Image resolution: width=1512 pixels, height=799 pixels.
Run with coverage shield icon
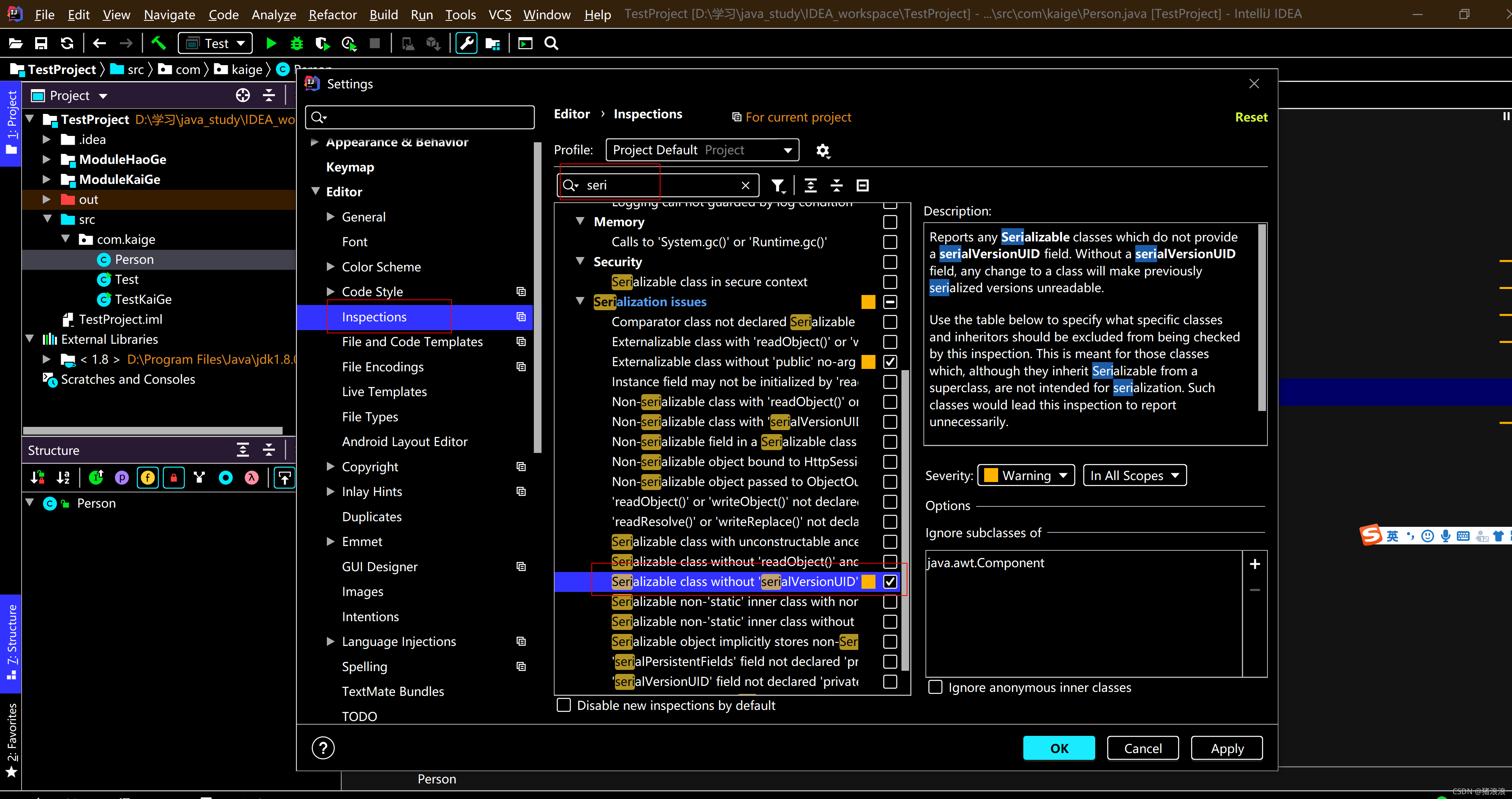(x=322, y=44)
